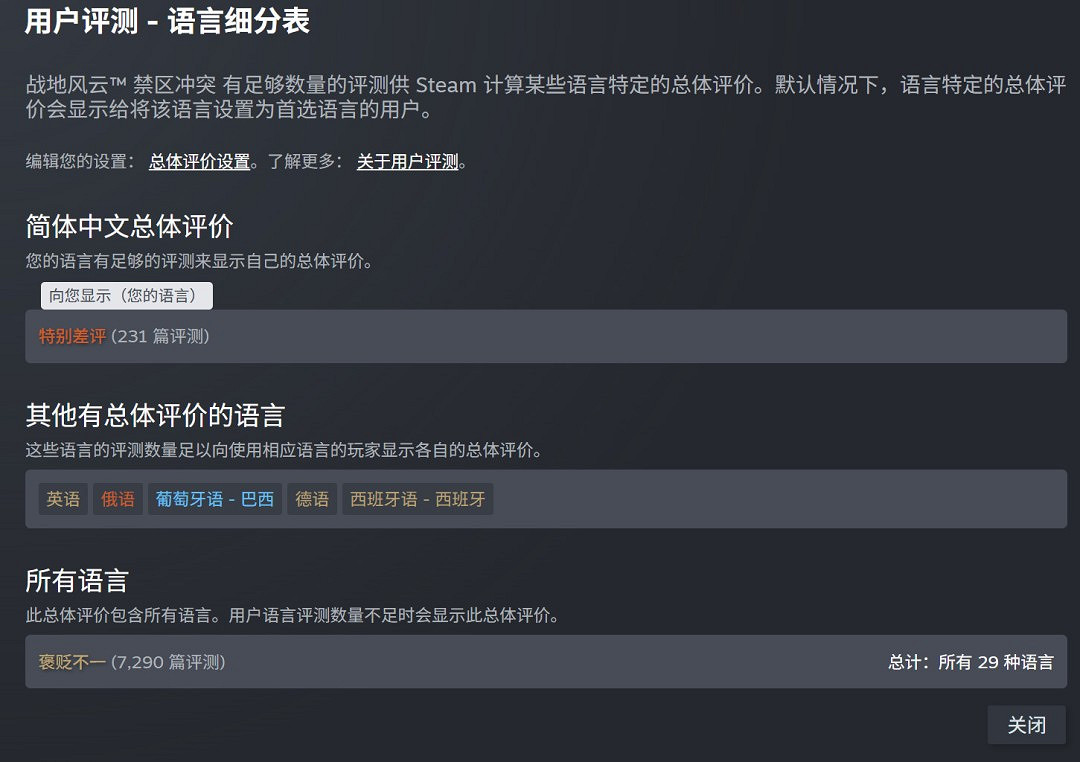Click the 特别差评 rating link

(x=71, y=337)
